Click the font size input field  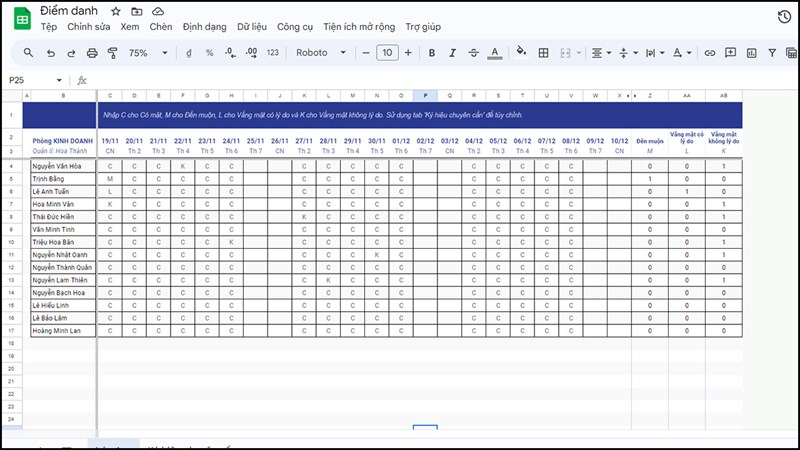386,53
